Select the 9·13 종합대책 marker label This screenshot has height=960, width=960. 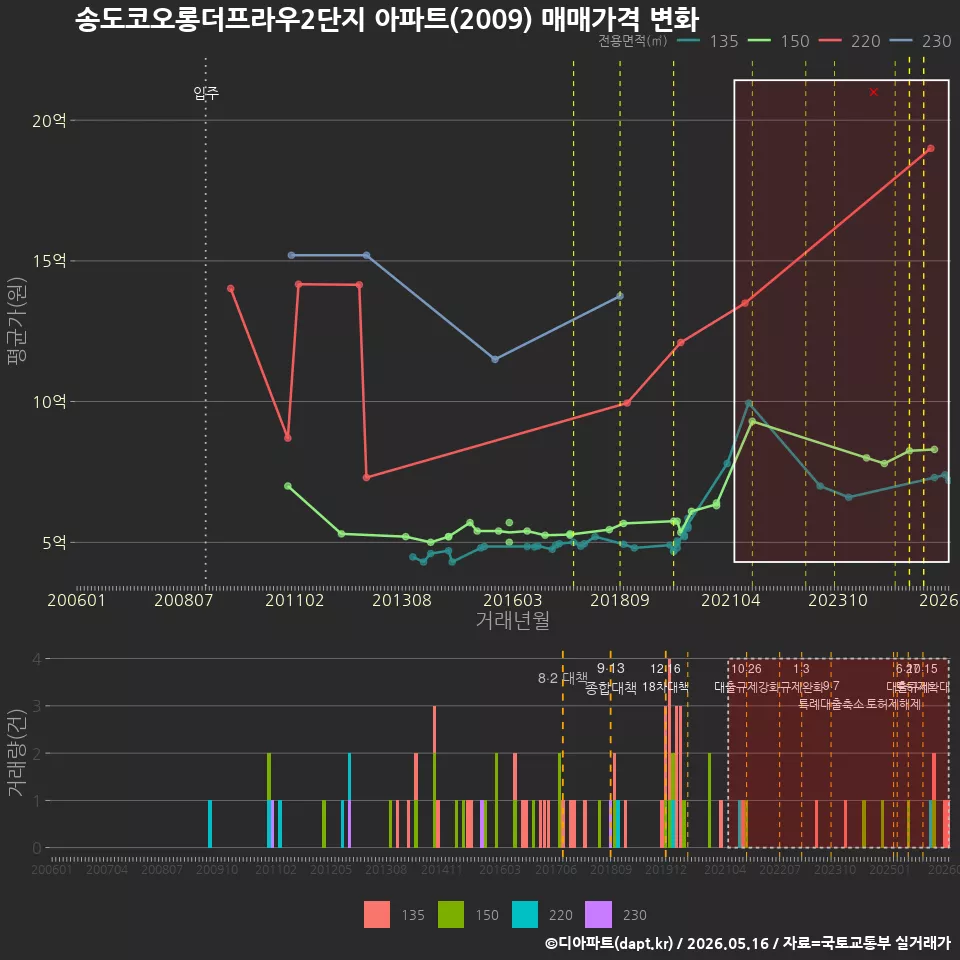coord(610,678)
